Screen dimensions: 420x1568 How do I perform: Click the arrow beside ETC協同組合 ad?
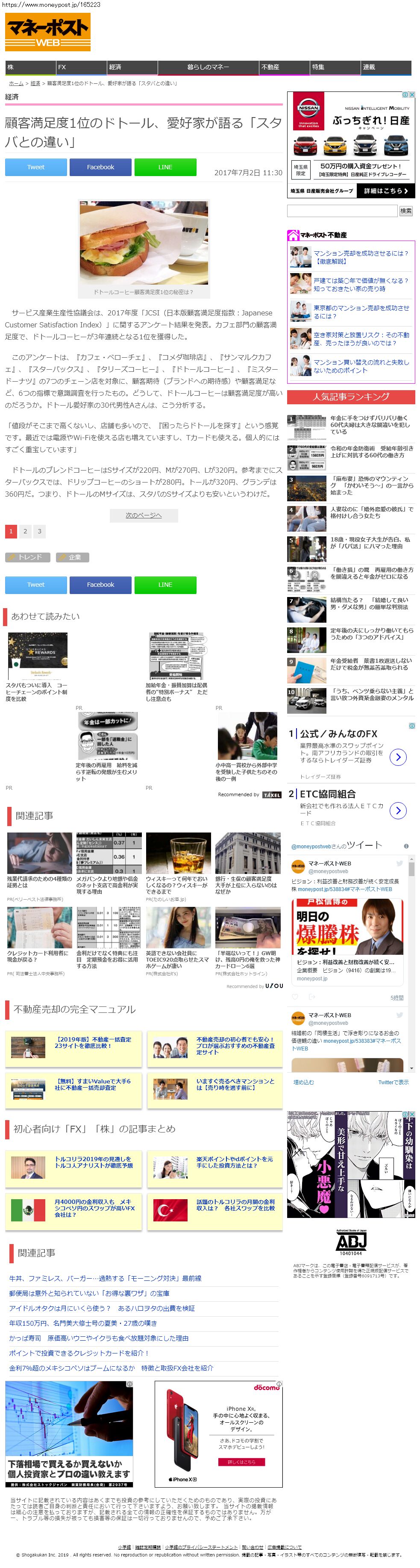[397, 810]
